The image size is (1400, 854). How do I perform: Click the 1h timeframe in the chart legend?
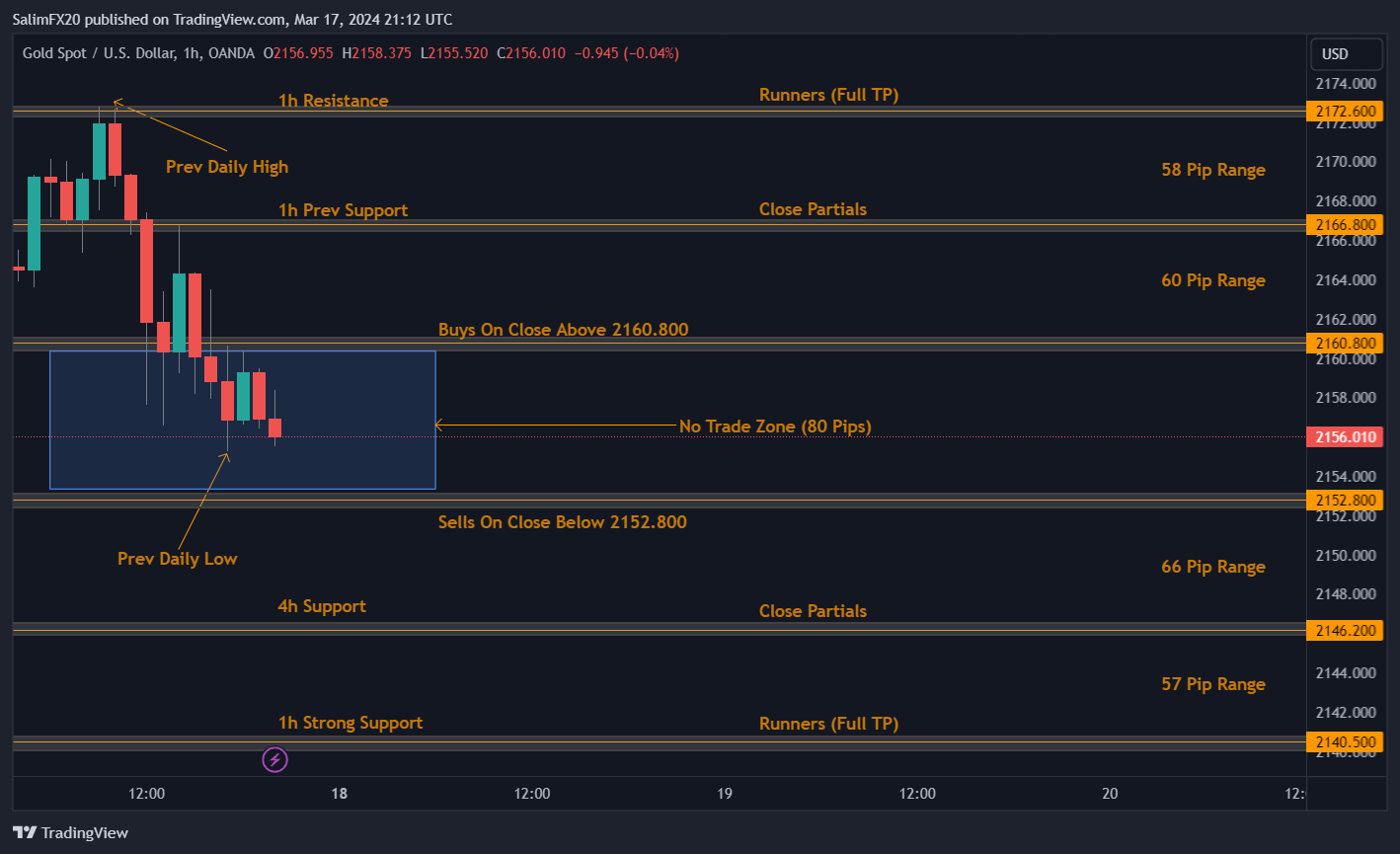(x=187, y=53)
